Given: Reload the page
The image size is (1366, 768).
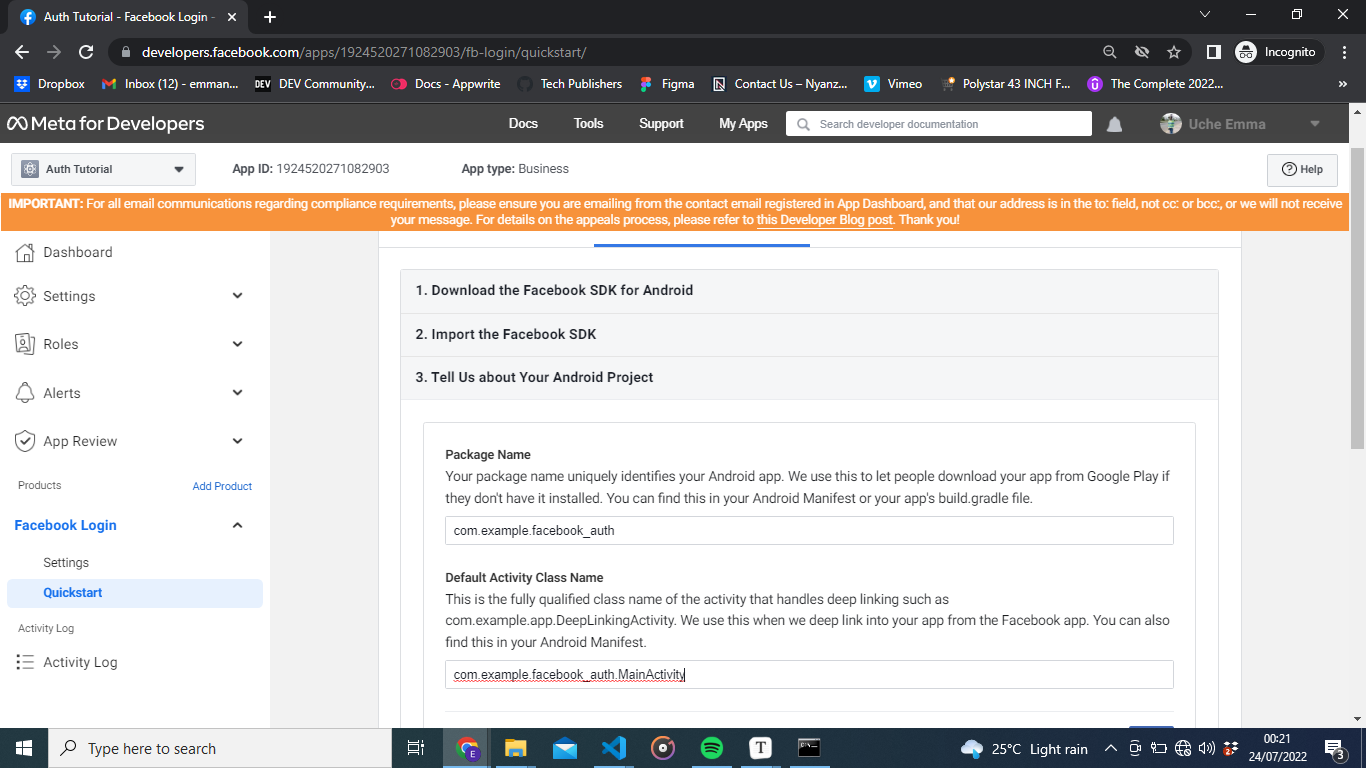Looking at the screenshot, I should click(86, 52).
